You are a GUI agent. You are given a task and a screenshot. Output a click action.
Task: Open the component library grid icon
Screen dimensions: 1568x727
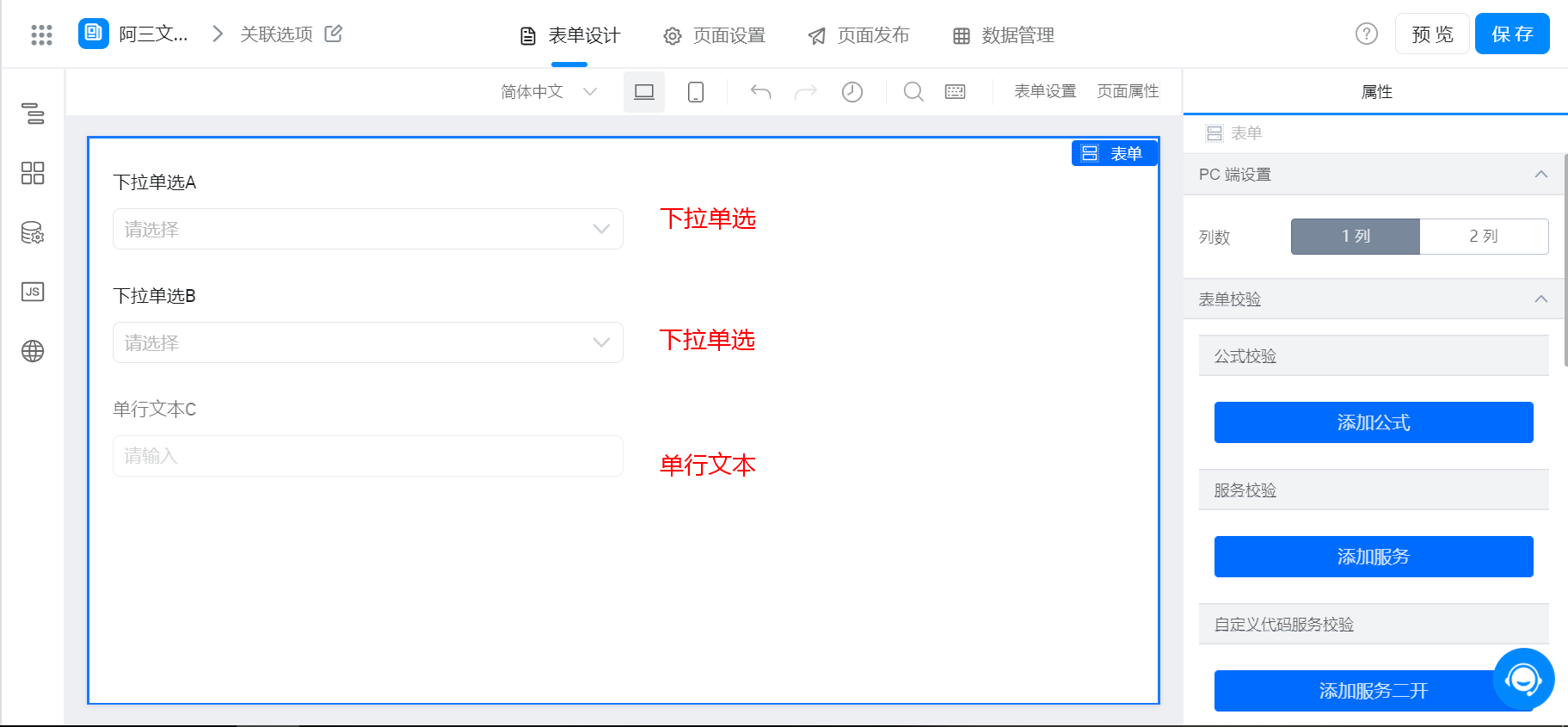(x=33, y=173)
